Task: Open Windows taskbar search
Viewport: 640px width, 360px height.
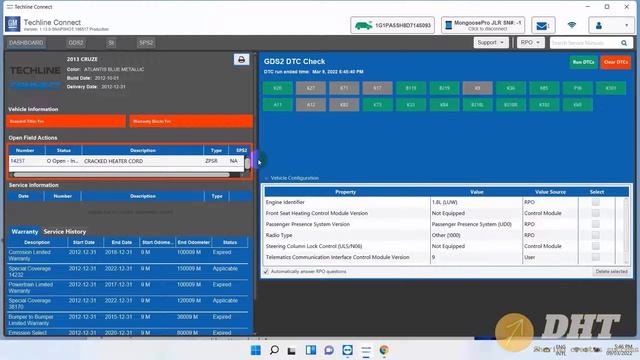Action: point(274,350)
